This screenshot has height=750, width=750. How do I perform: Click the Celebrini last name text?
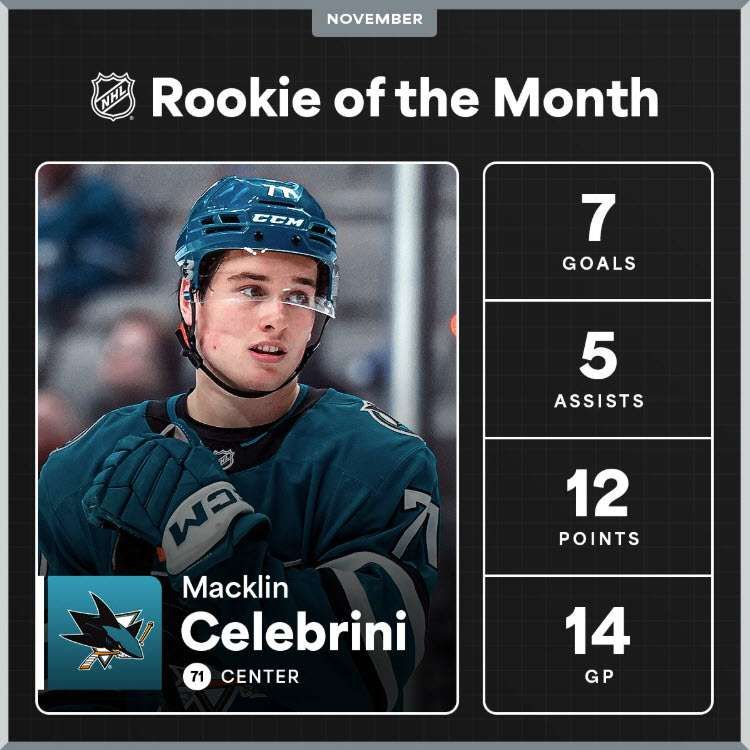click(x=294, y=631)
